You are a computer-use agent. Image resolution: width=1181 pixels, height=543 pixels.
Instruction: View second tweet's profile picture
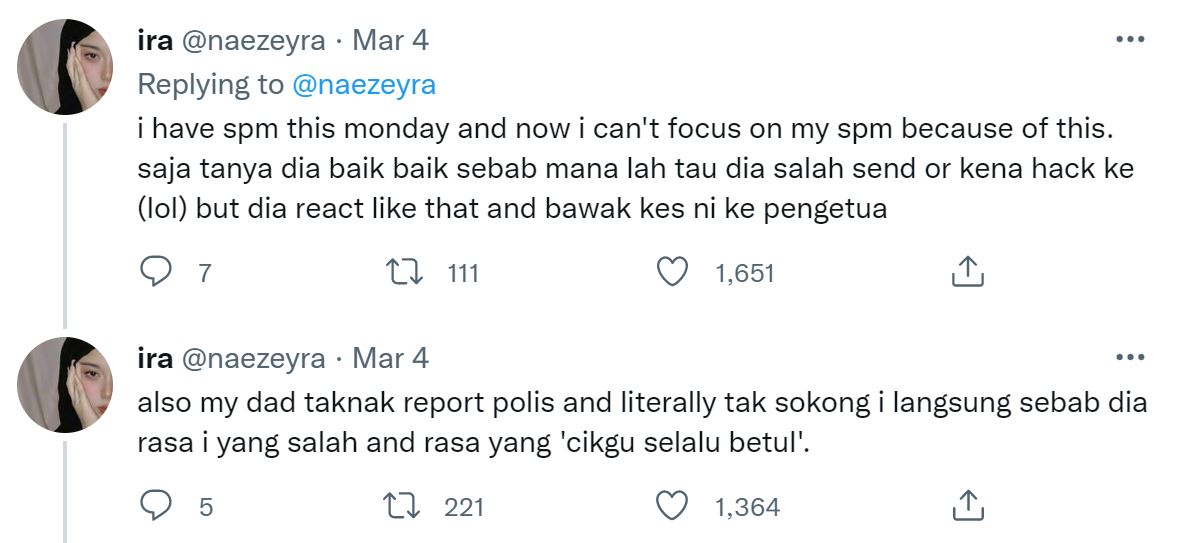[x=65, y=385]
